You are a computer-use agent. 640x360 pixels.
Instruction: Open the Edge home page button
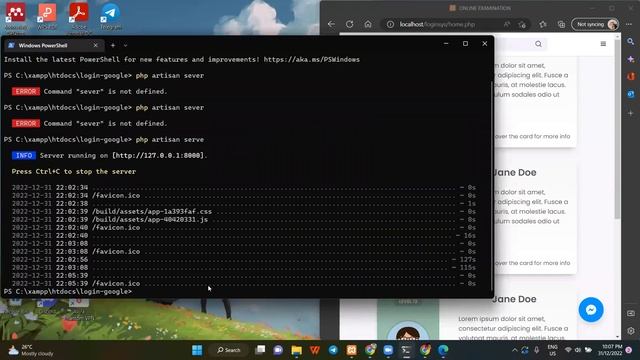368,24
